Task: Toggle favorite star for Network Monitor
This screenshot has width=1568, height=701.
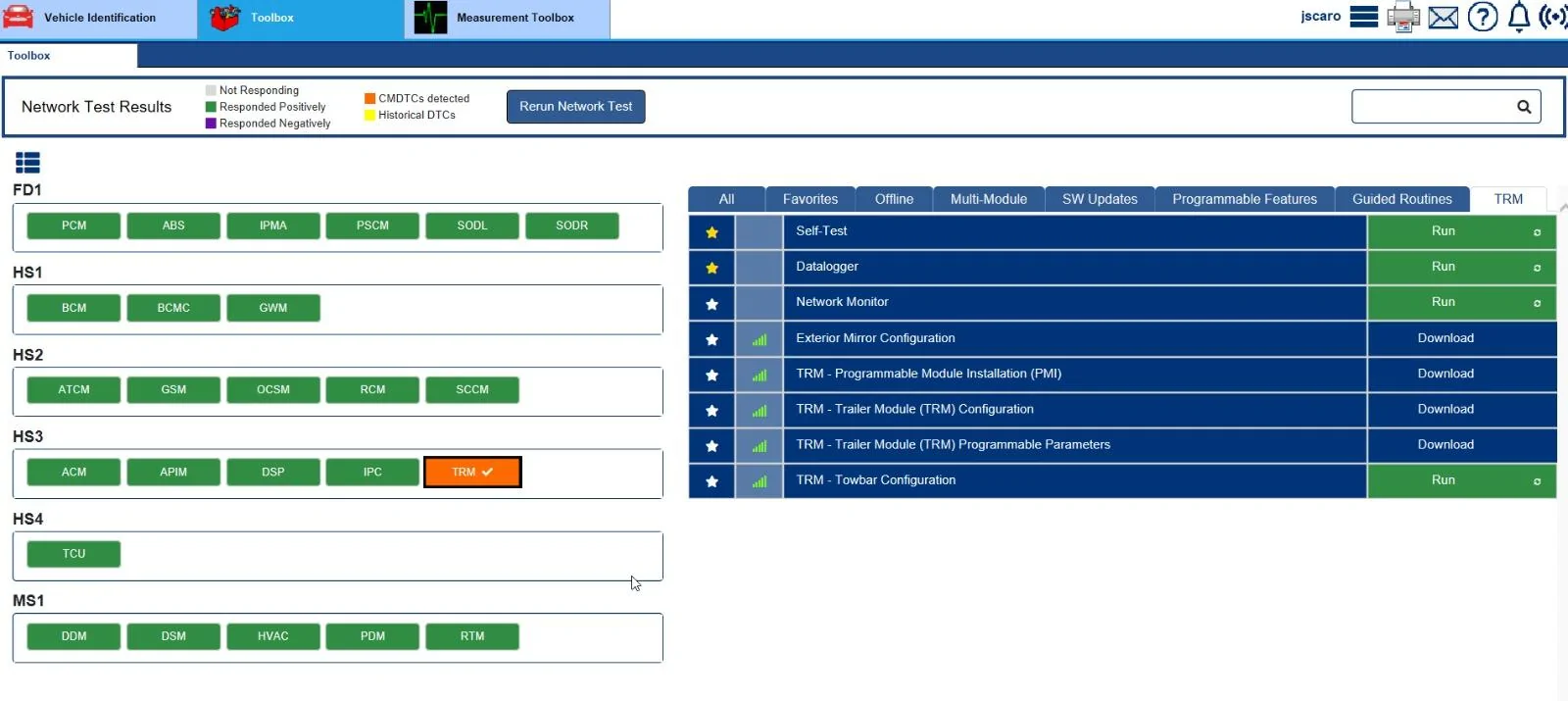Action: (x=712, y=304)
